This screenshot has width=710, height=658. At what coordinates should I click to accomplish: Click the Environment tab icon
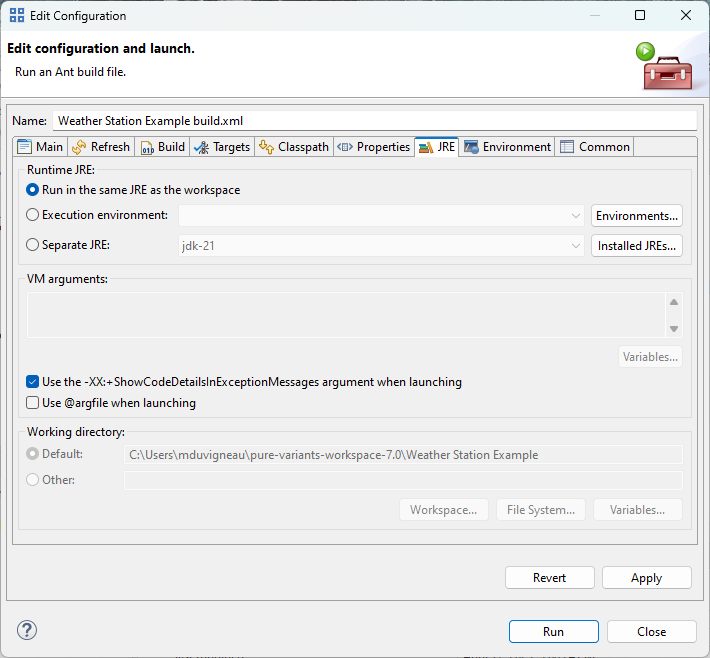[471, 147]
